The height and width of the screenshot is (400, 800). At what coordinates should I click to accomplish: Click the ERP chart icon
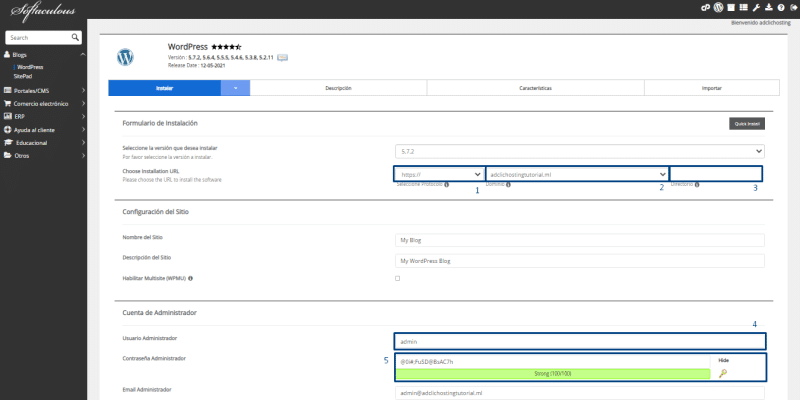click(x=7, y=116)
